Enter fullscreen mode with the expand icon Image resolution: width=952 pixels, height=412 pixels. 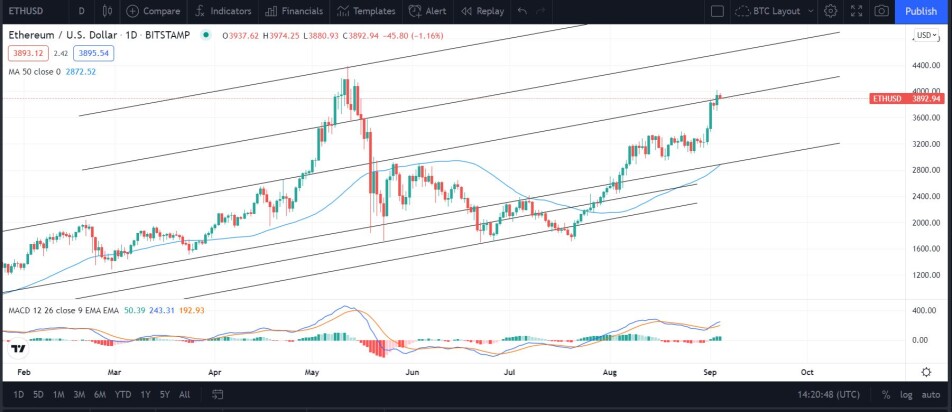pyautogui.click(x=857, y=11)
